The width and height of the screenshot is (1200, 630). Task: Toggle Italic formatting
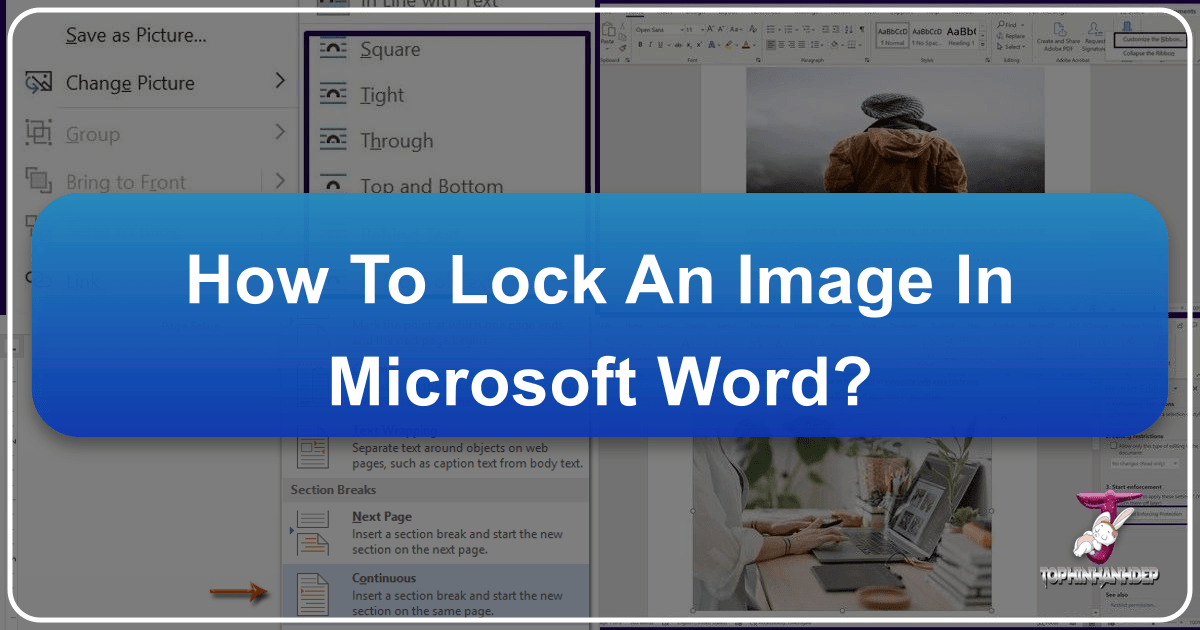point(650,46)
